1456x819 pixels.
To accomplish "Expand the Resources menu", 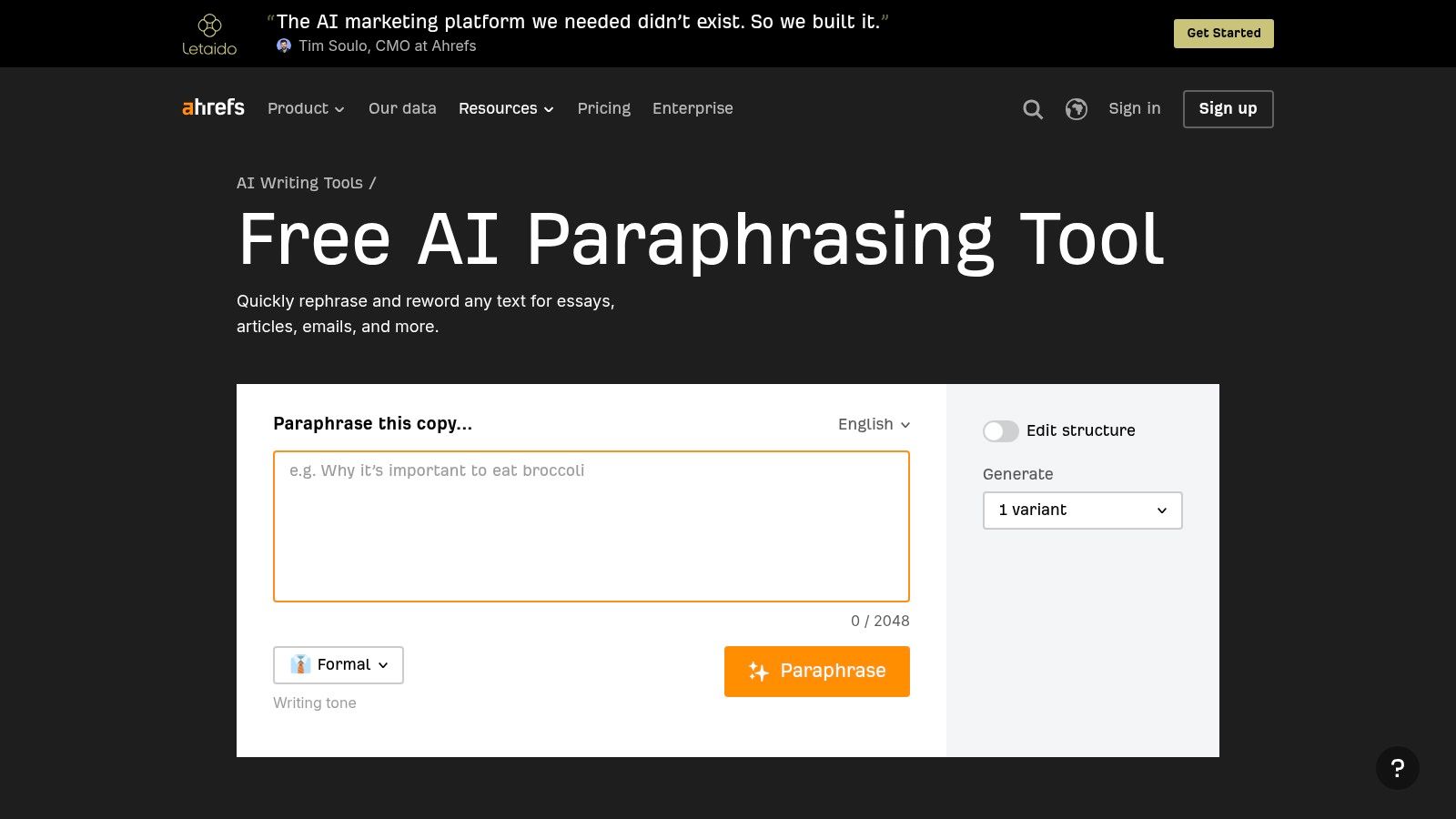I will pyautogui.click(x=506, y=108).
